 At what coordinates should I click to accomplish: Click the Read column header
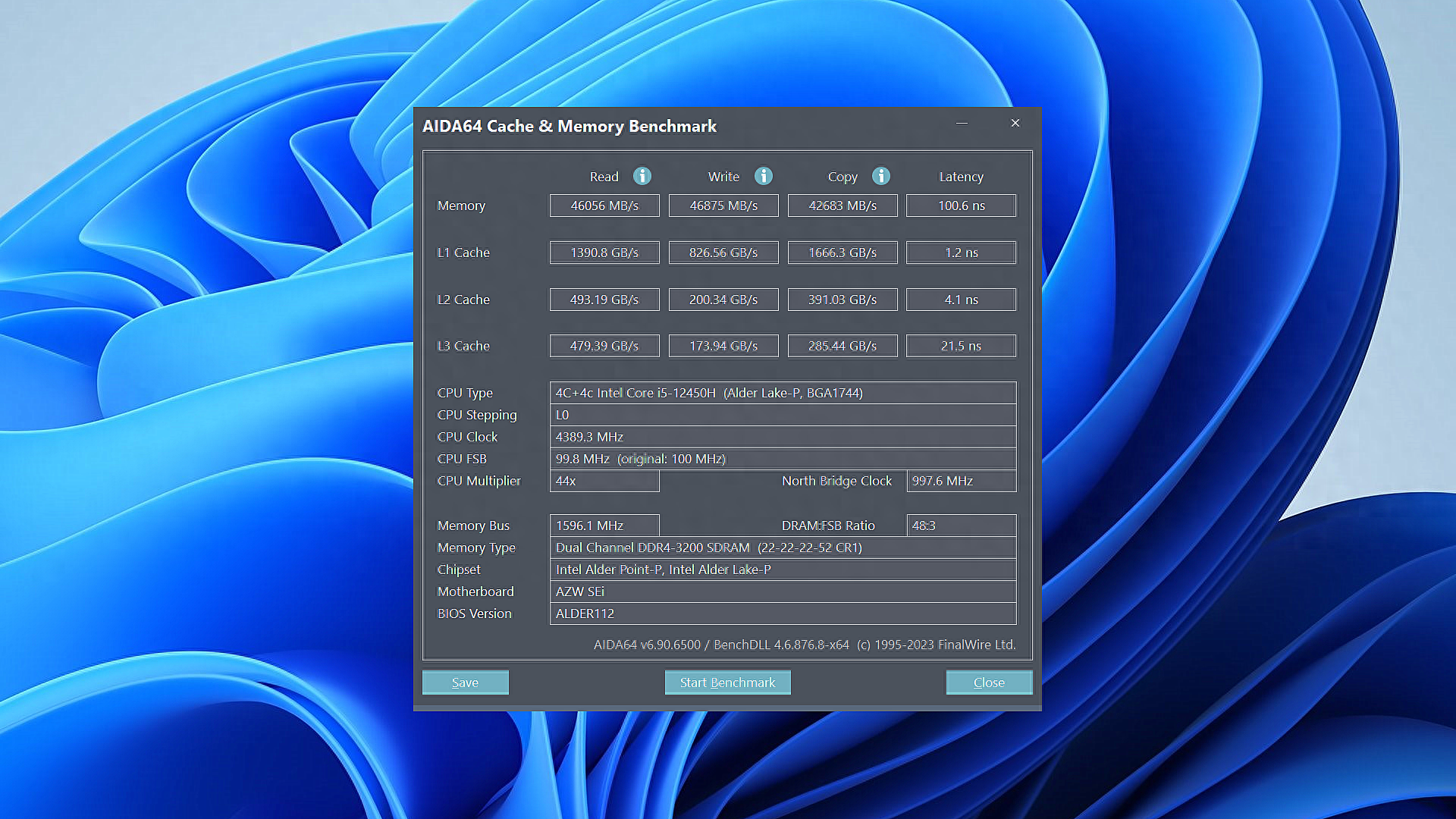pos(604,177)
